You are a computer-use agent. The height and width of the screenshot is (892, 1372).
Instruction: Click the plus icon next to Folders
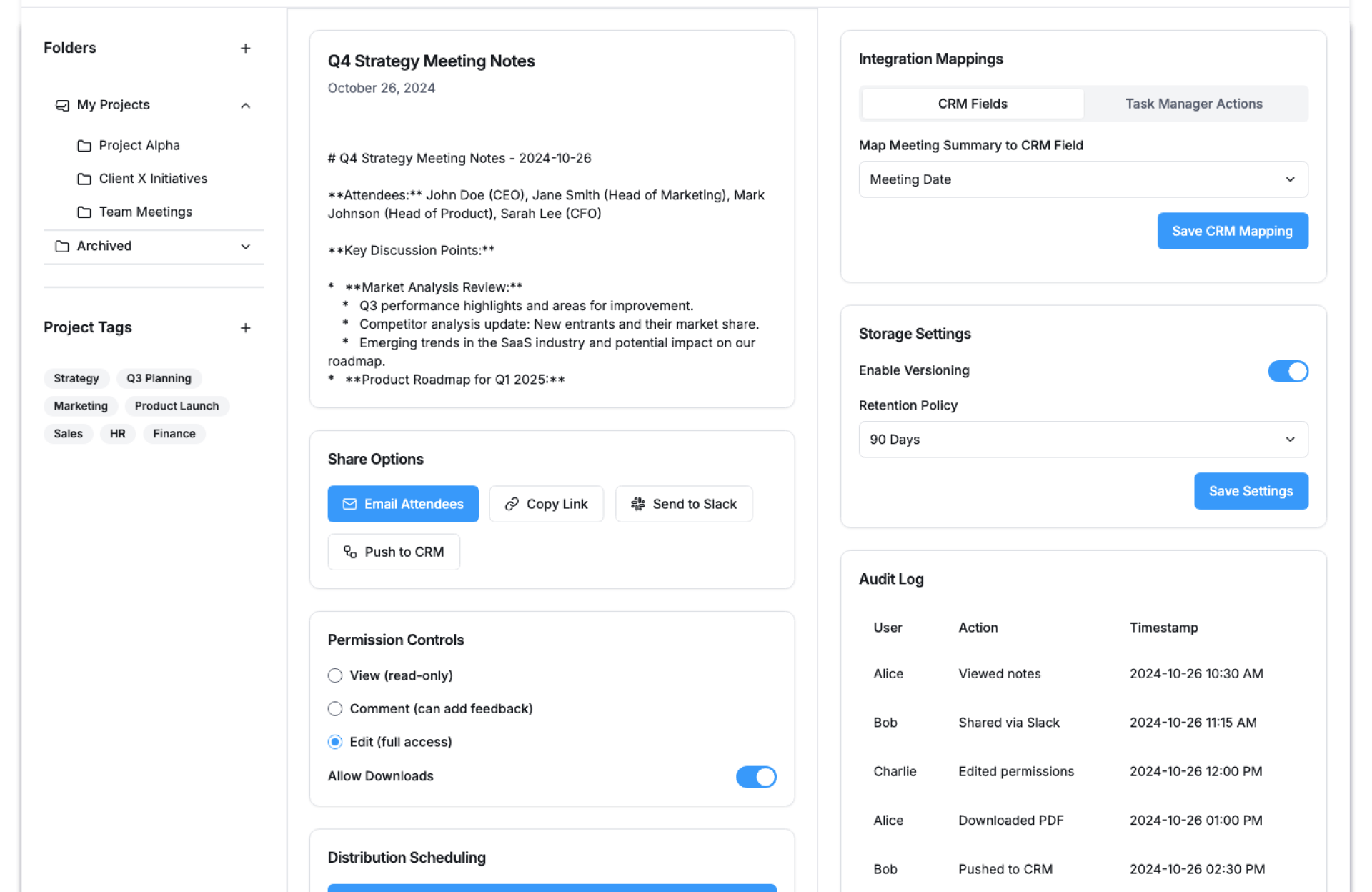click(x=245, y=49)
